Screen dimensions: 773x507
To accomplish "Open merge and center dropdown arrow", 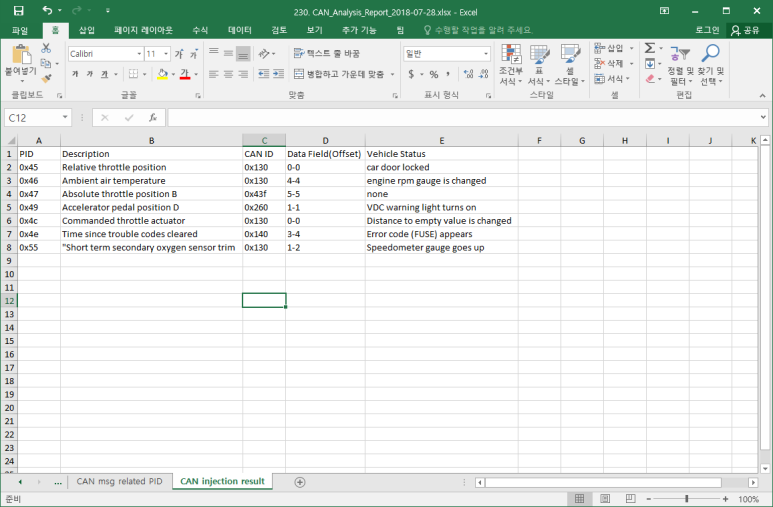I will point(392,74).
